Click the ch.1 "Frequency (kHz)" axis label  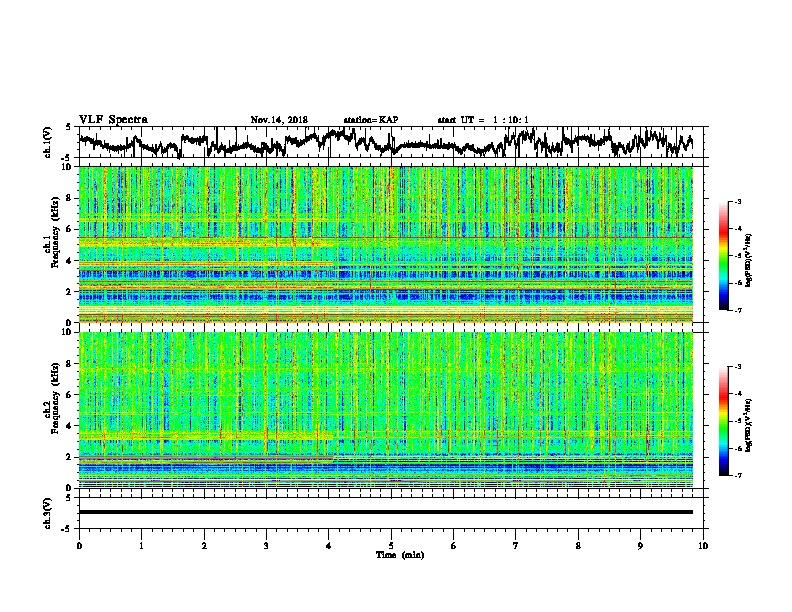[x=55, y=232]
